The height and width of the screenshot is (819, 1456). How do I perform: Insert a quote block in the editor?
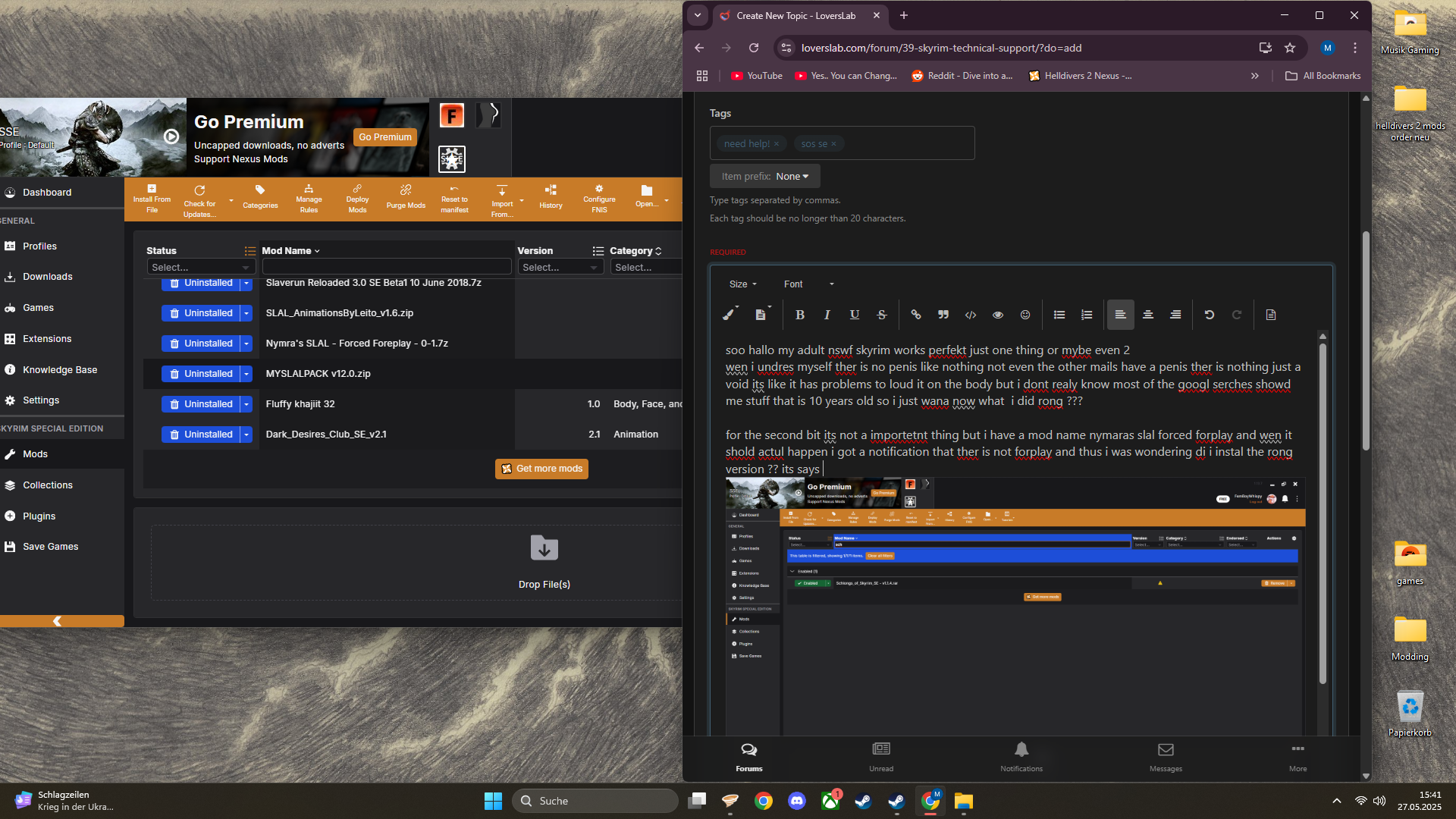[x=943, y=315]
